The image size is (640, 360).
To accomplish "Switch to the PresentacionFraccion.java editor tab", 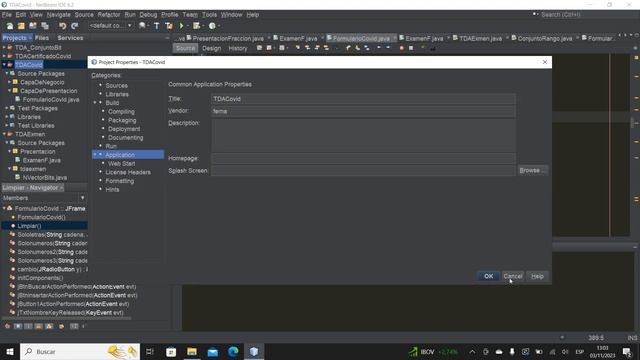I will coord(228,38).
